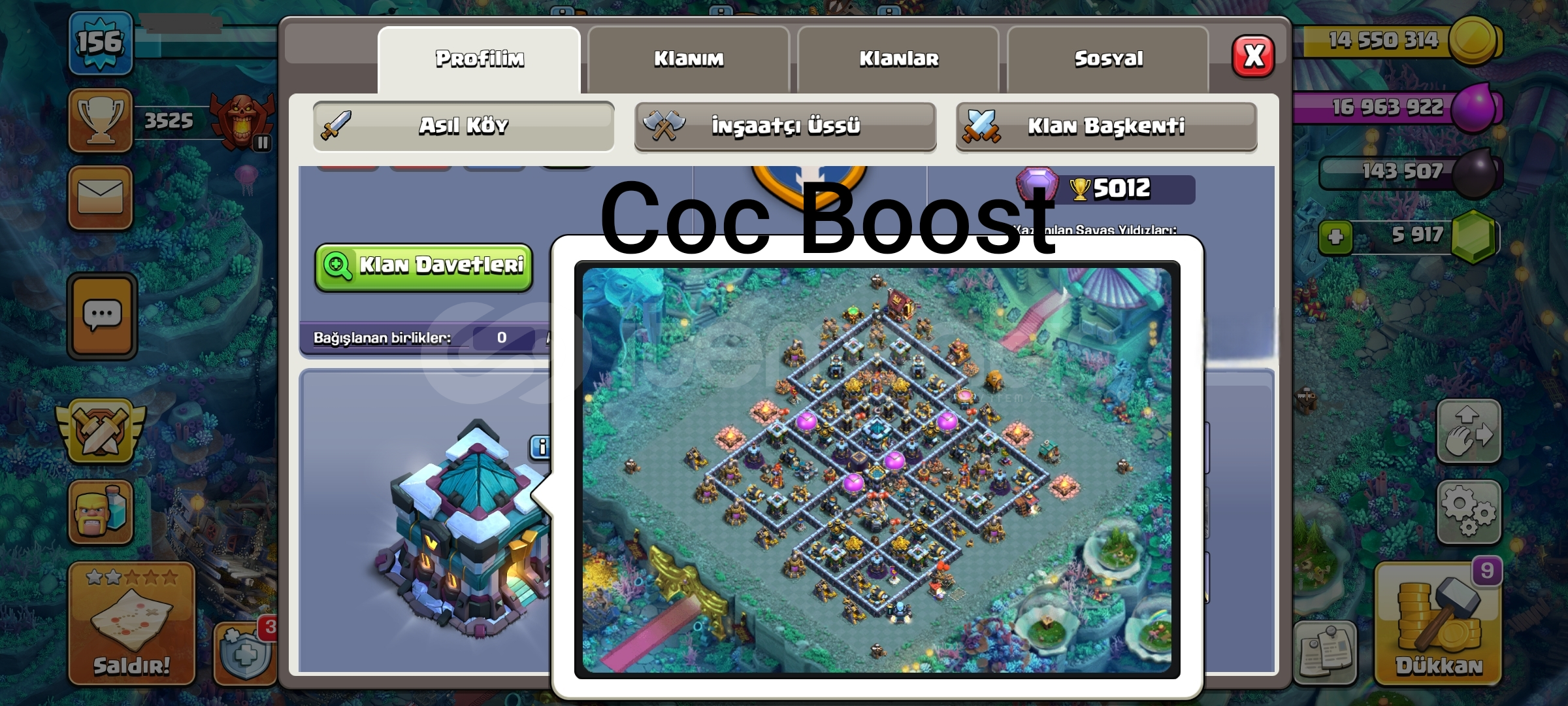The image size is (1568, 706).
Task: Tap the clan war crossed swords icon
Action: tap(101, 431)
